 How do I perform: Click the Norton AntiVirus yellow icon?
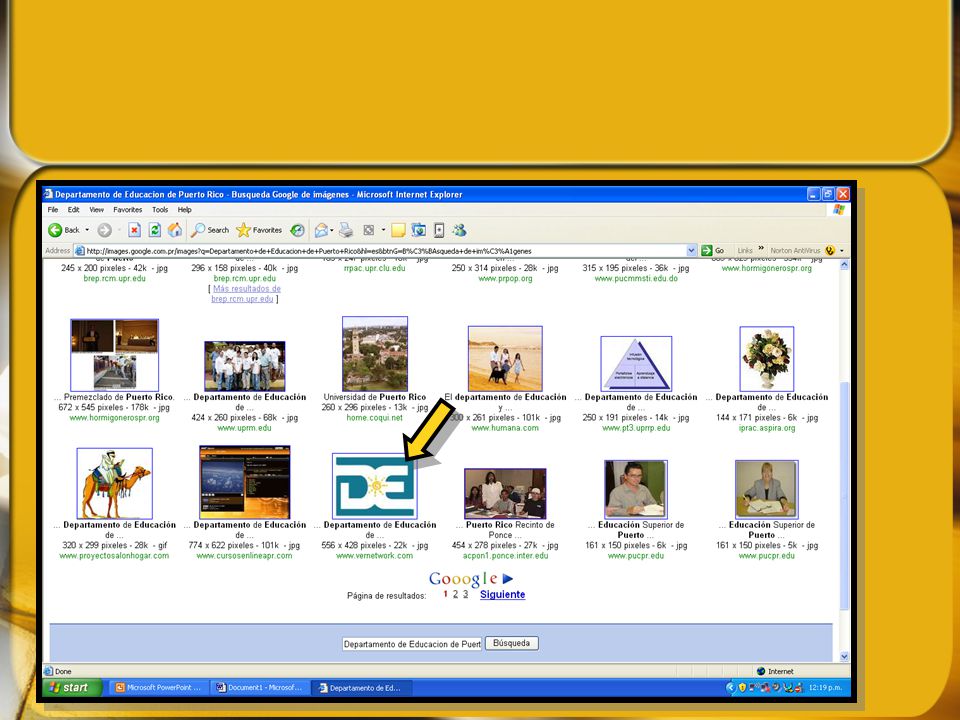point(830,250)
